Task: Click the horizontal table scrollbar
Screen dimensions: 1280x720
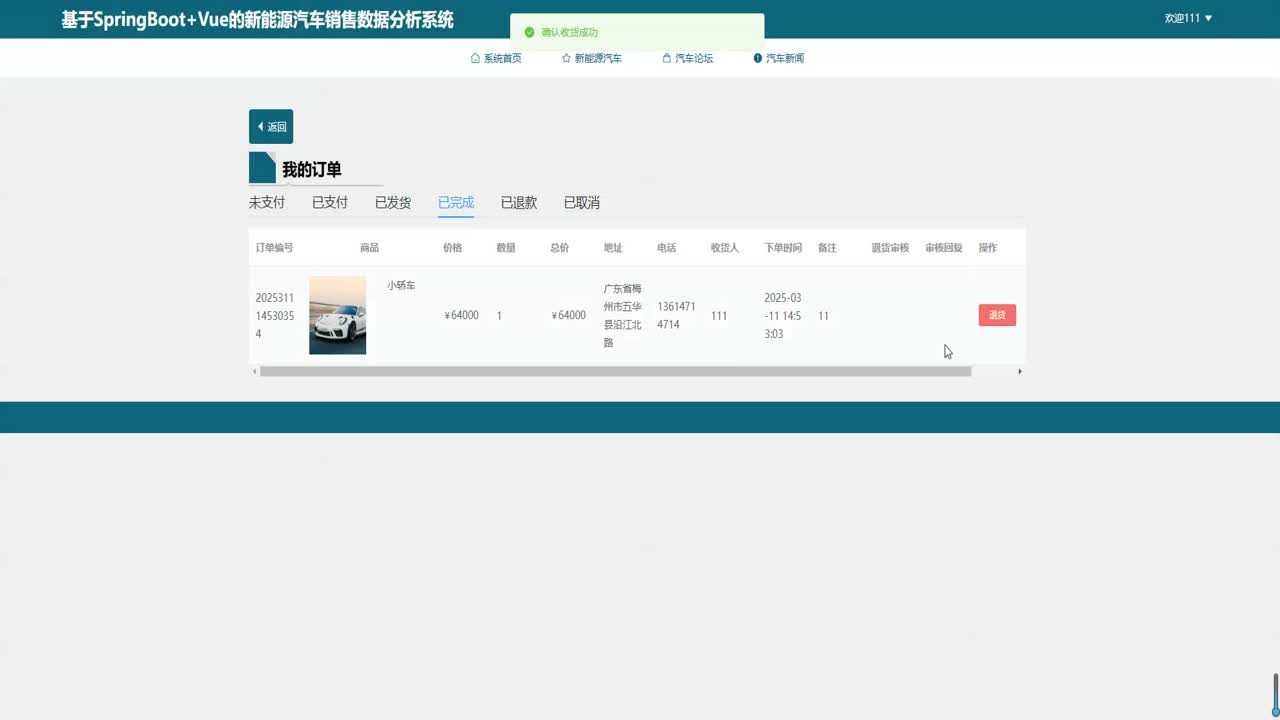Action: coord(615,371)
